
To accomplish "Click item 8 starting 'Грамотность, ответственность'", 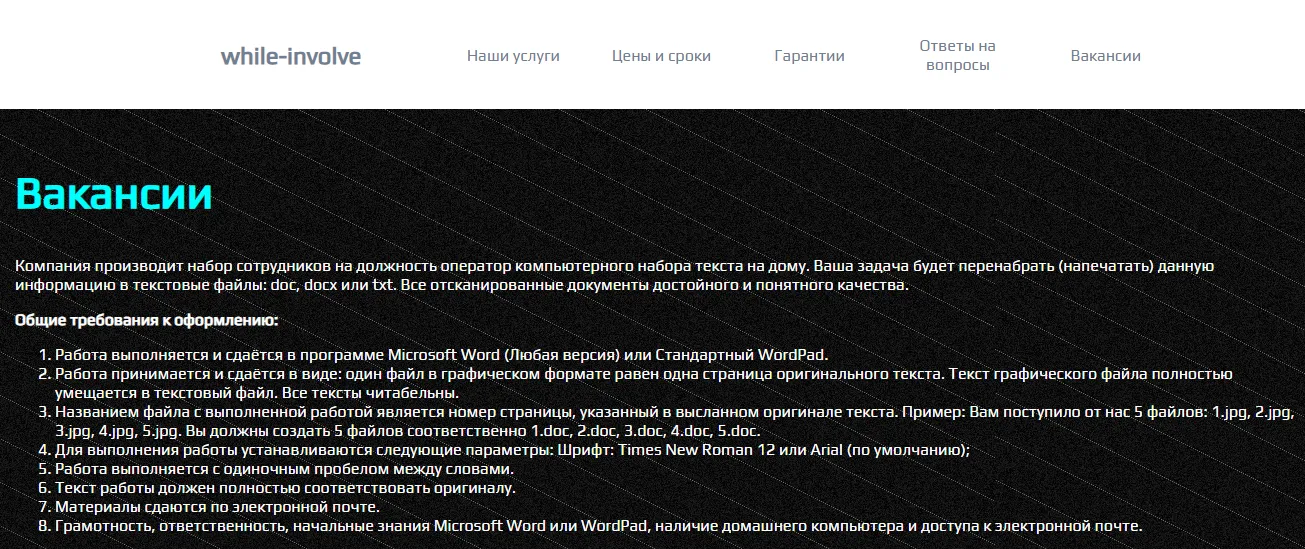I will (598, 526).
